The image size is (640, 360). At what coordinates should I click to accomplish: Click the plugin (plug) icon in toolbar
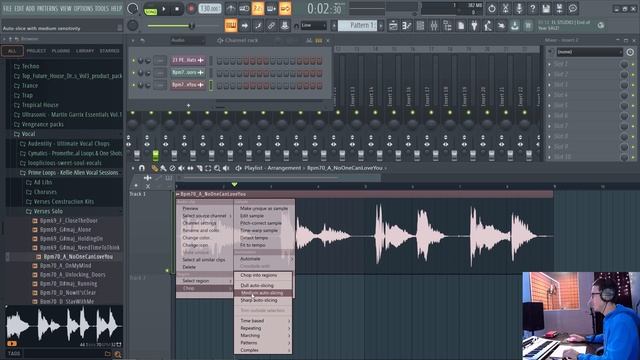pyautogui.click(x=474, y=26)
